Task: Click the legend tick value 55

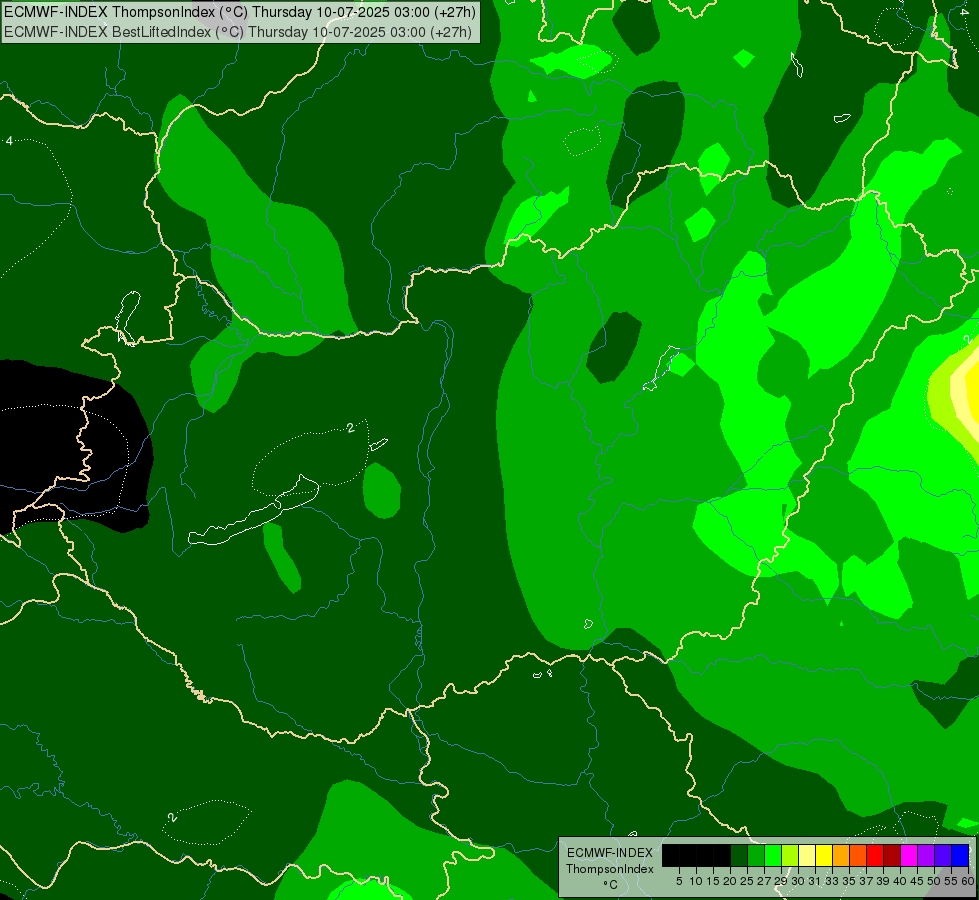Action: [952, 881]
